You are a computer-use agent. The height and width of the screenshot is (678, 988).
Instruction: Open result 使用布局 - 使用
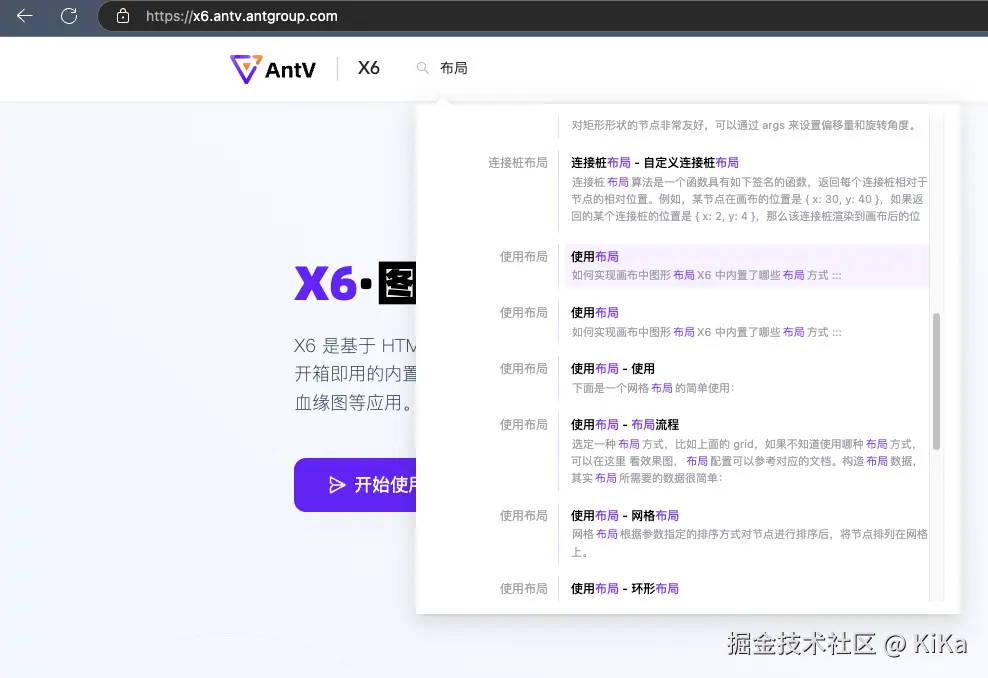(x=612, y=369)
